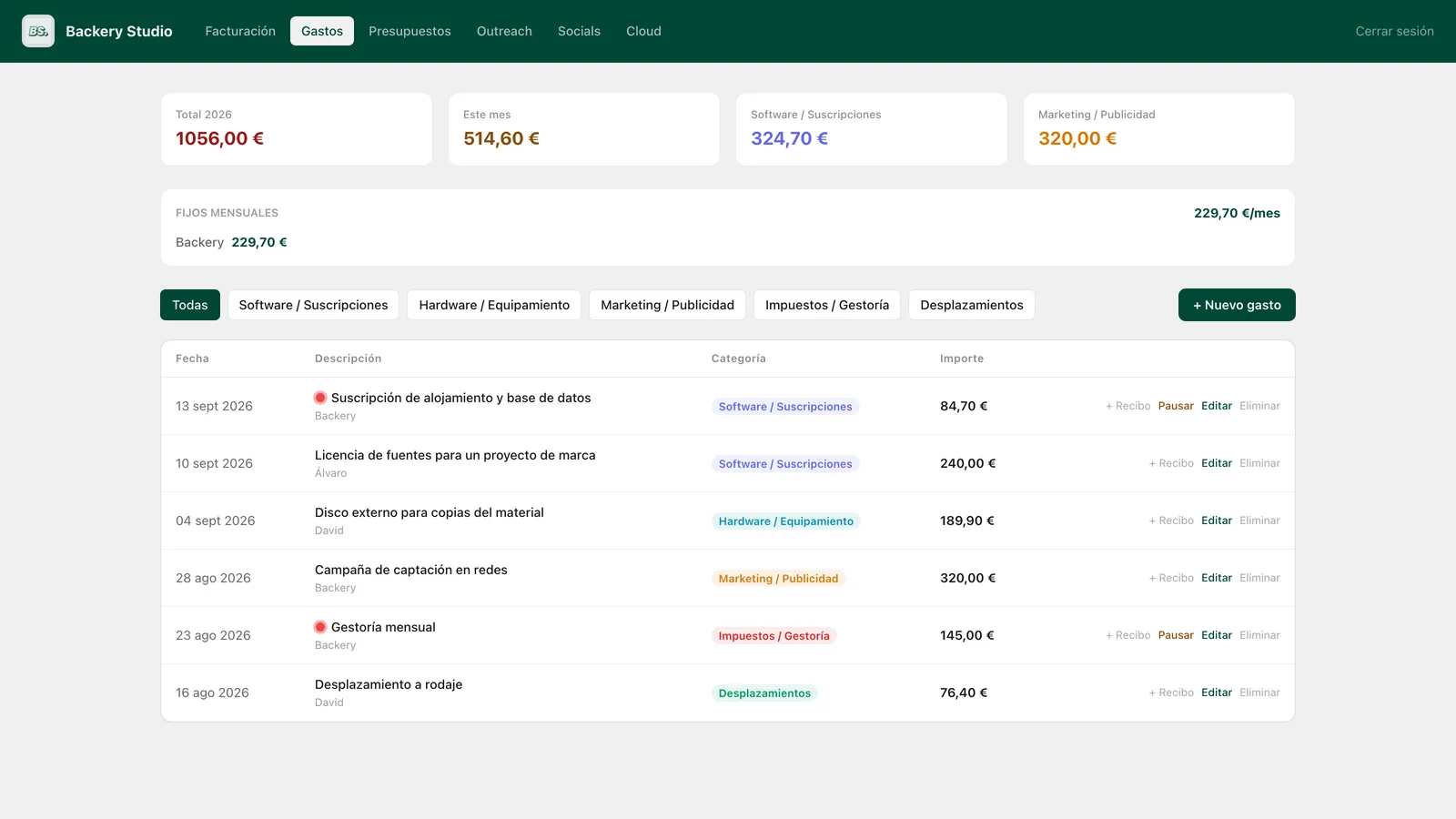Remove the Campaña de captación expense
Image resolution: width=1456 pixels, height=819 pixels.
[x=1259, y=578]
